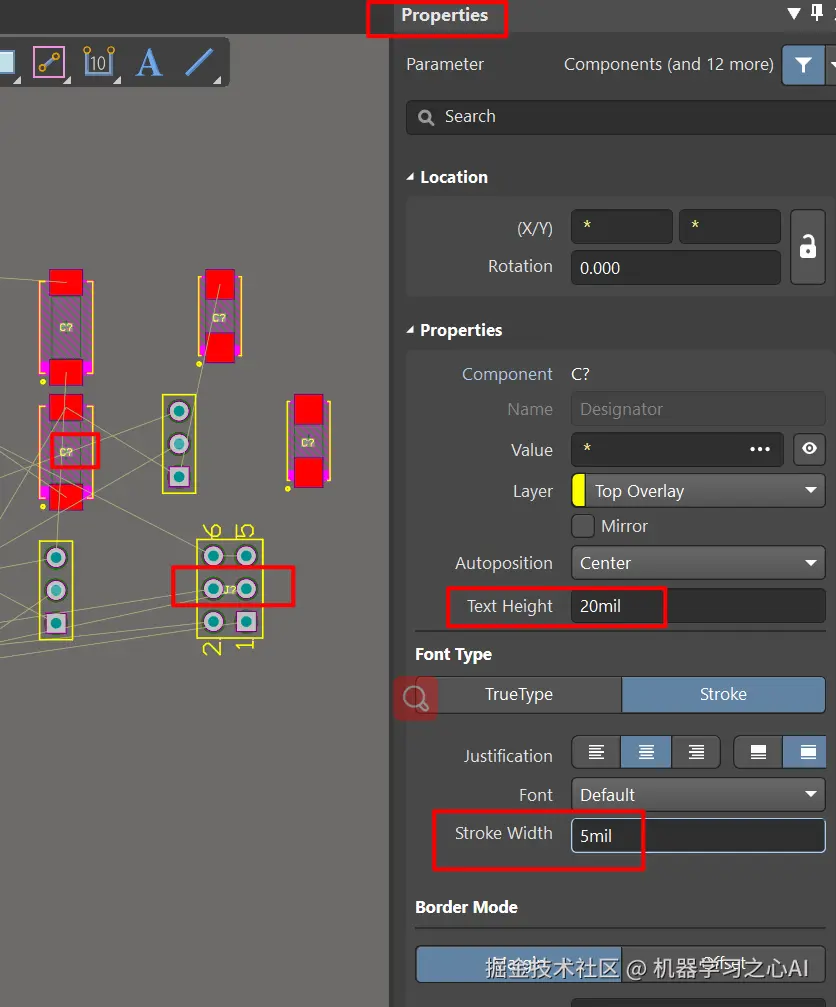836x1007 pixels.
Task: Toggle Value visibility eye icon
Action: pos(809,448)
